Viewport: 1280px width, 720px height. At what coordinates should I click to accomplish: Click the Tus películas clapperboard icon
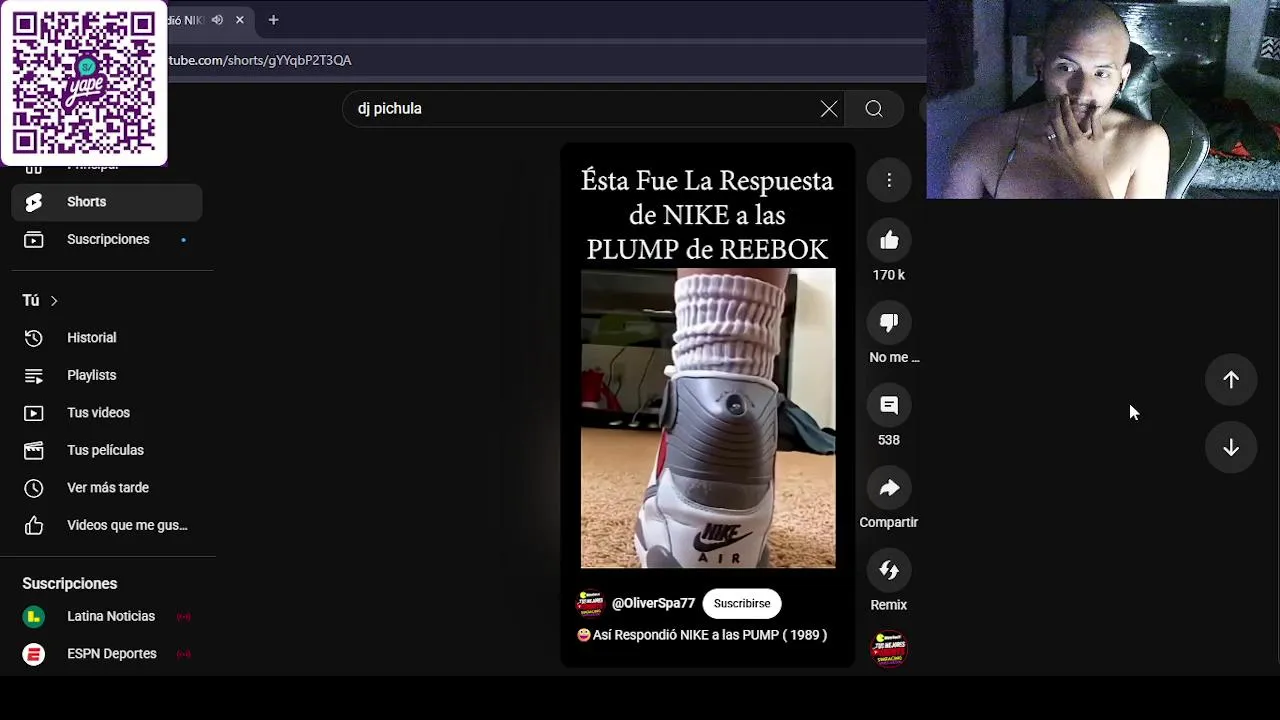tap(34, 450)
